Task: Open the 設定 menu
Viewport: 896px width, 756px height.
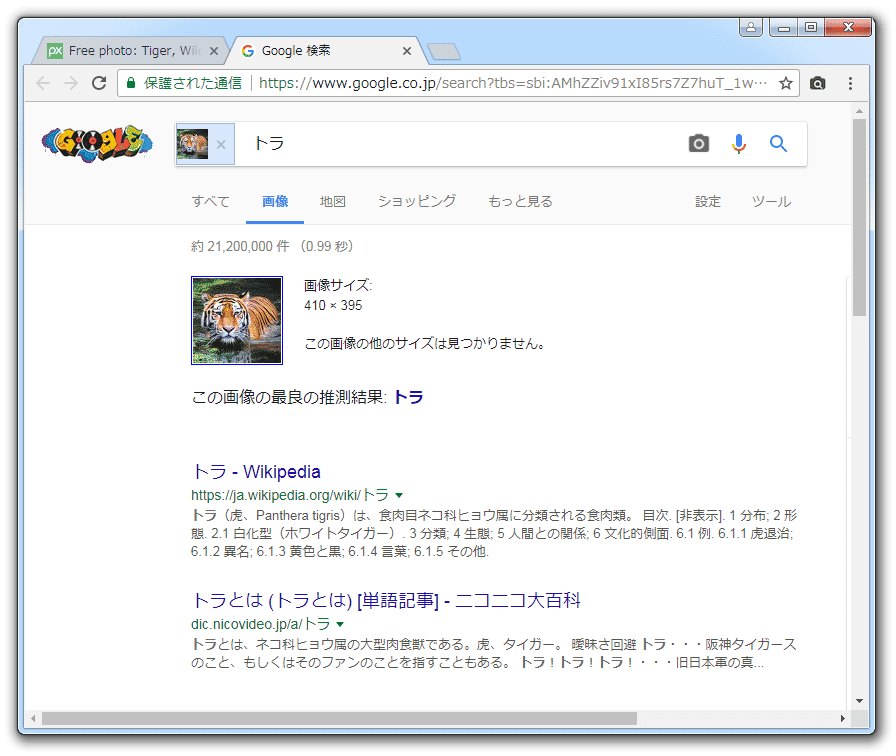Action: (x=708, y=202)
